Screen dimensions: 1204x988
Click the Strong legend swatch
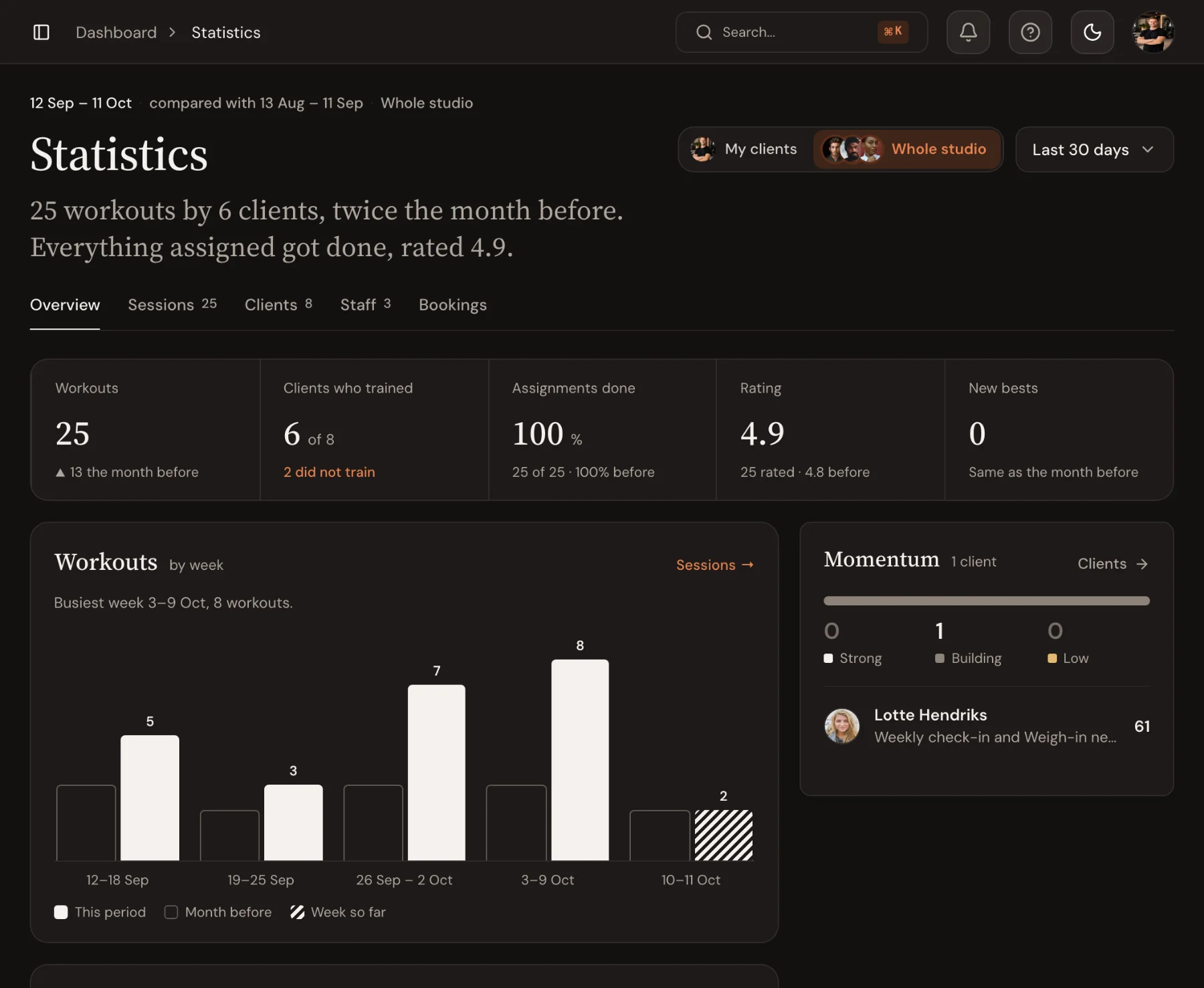828,658
